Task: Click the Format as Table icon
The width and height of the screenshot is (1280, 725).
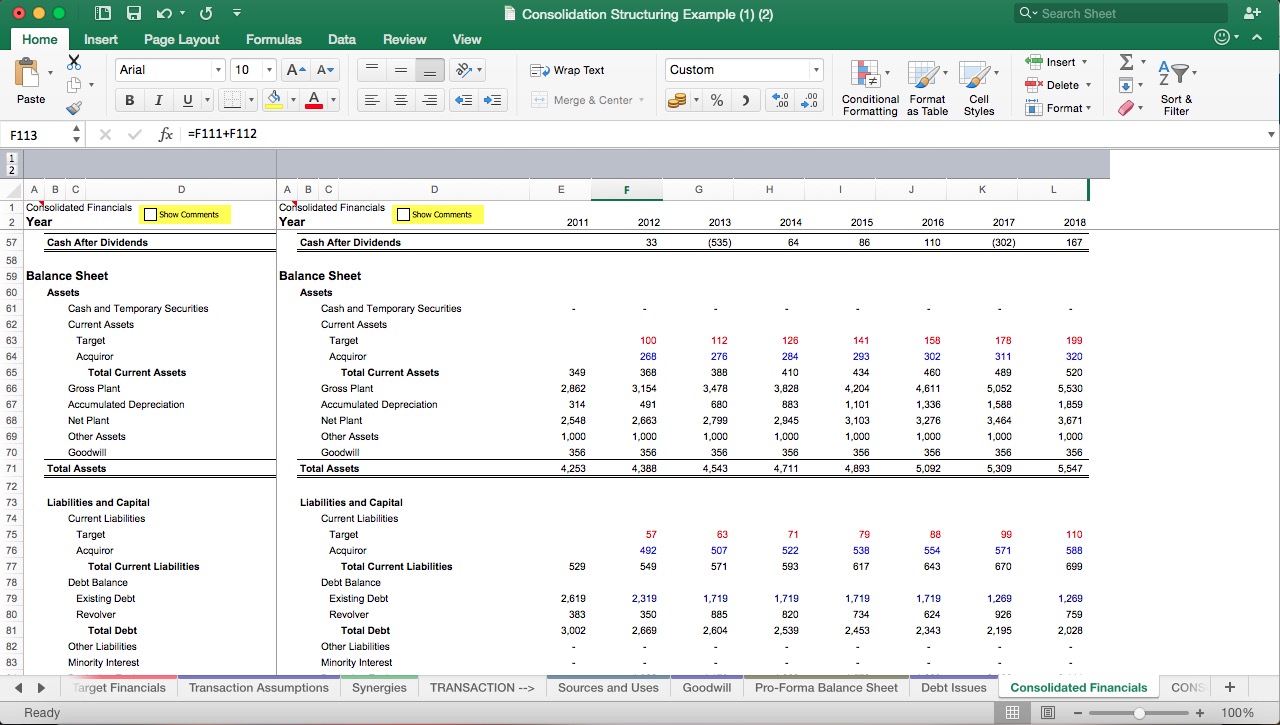Action: coord(926,86)
